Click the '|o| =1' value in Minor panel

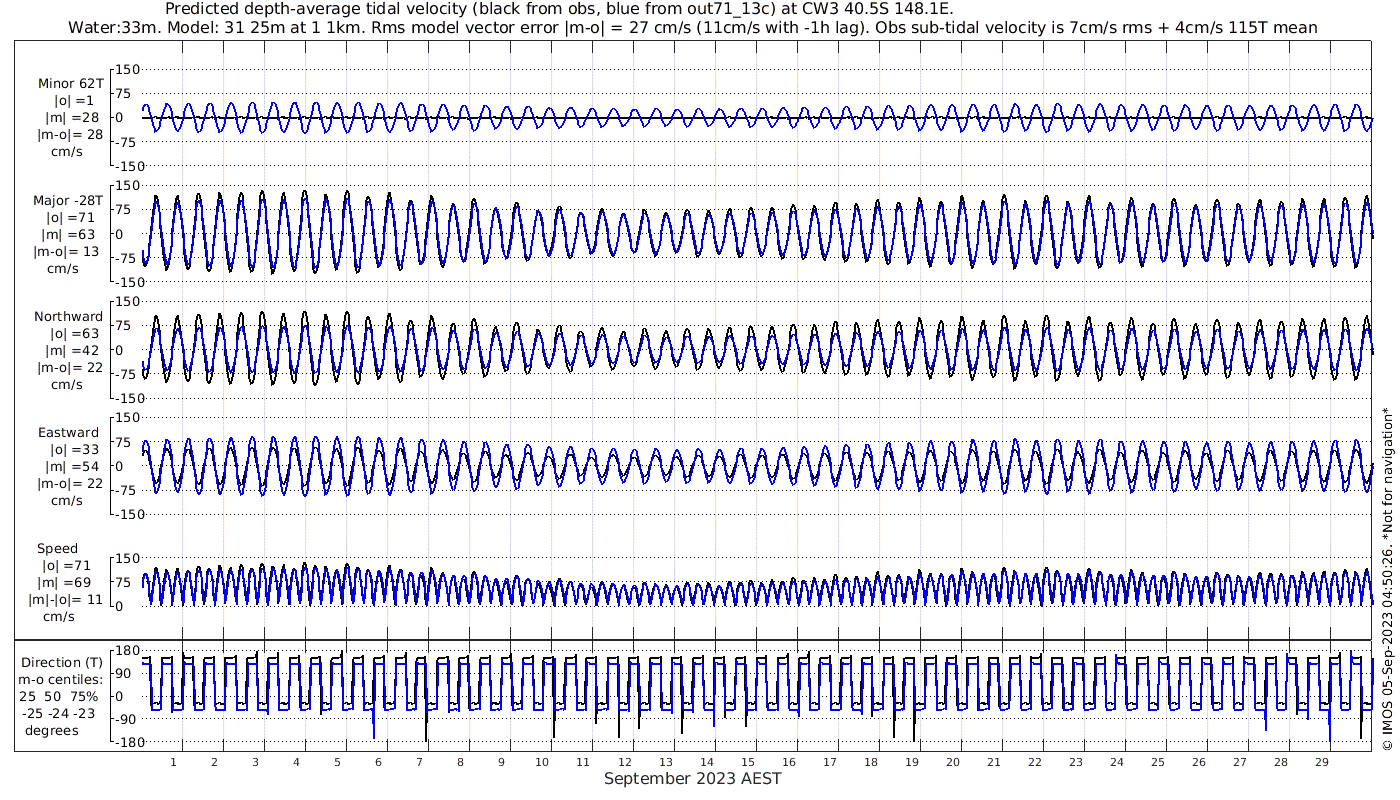tap(73, 101)
